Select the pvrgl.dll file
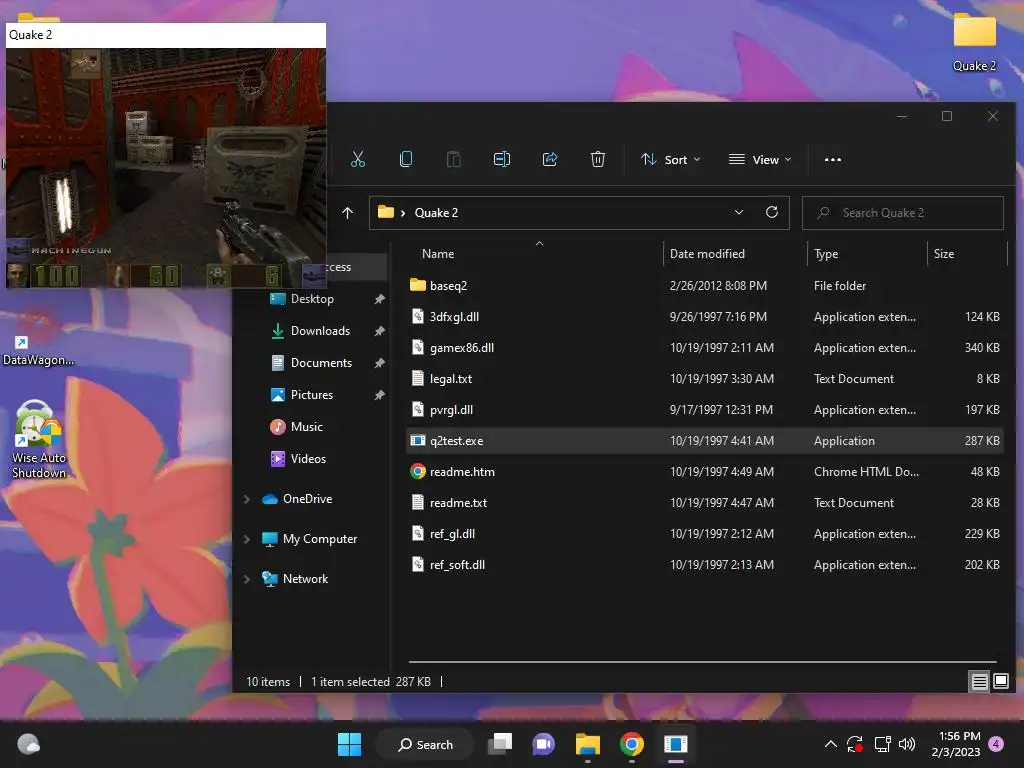Viewport: 1024px width, 768px height. click(x=705, y=409)
